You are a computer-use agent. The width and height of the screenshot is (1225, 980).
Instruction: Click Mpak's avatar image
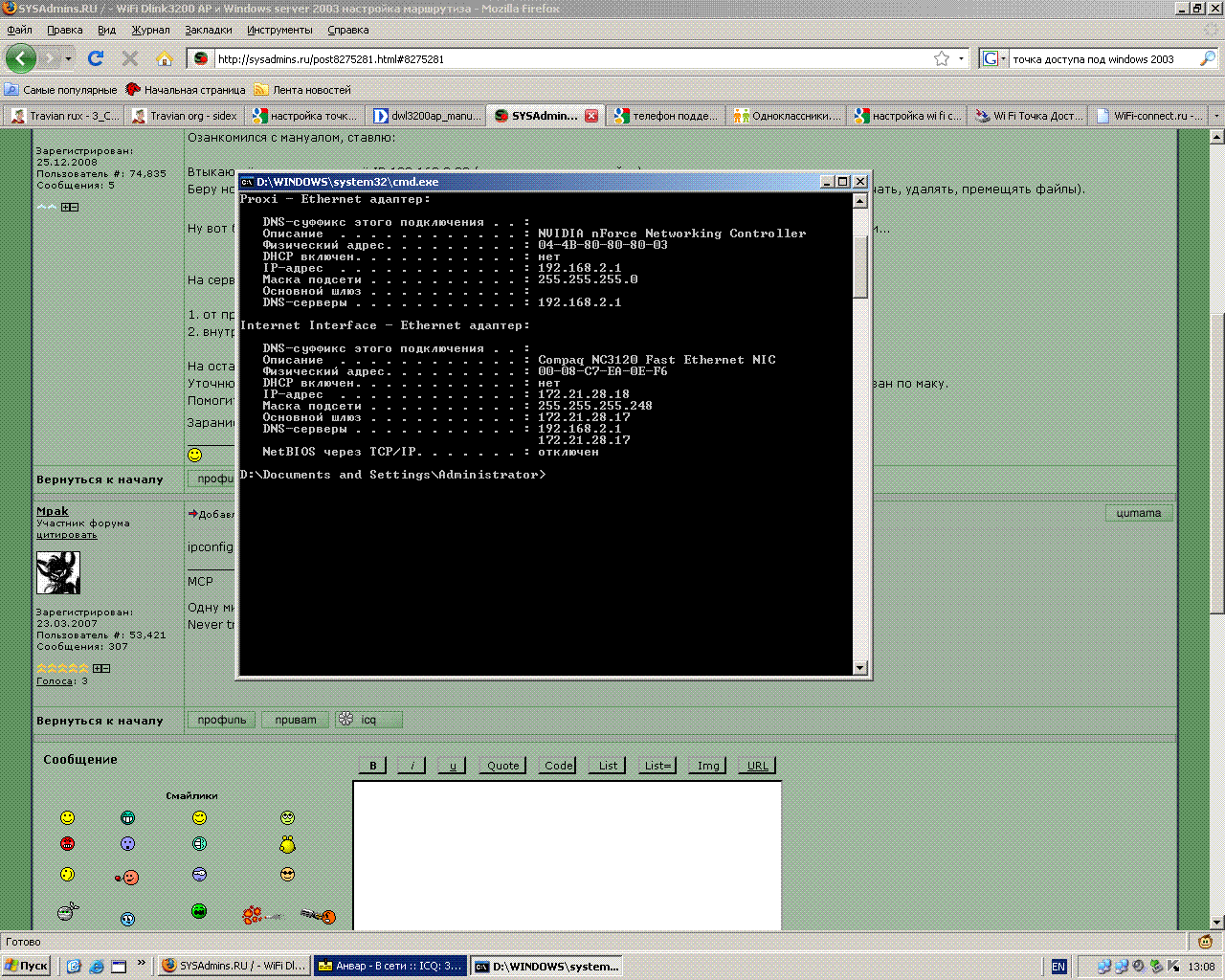tap(58, 572)
